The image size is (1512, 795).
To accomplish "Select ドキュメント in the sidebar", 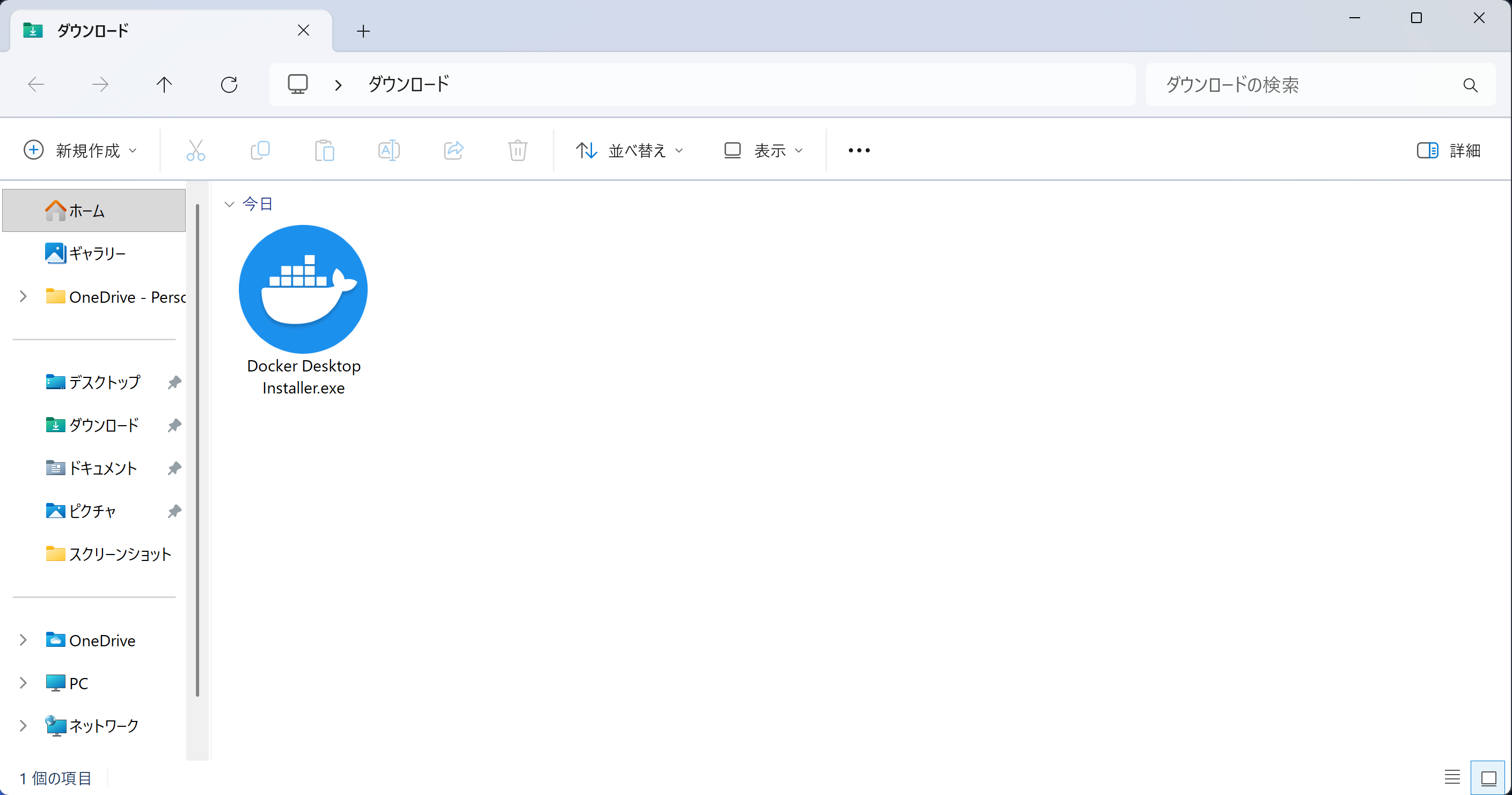I will pyautogui.click(x=103, y=468).
